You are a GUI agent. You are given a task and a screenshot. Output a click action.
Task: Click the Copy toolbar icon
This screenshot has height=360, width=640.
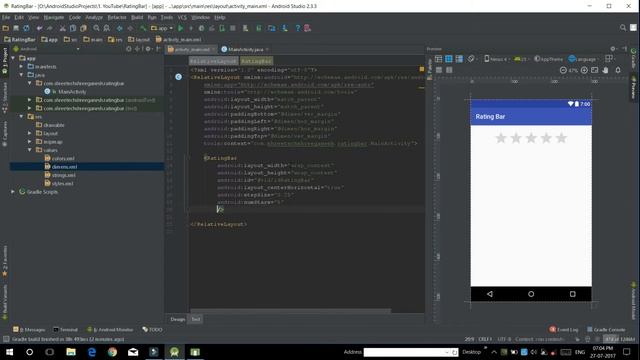click(x=73, y=28)
